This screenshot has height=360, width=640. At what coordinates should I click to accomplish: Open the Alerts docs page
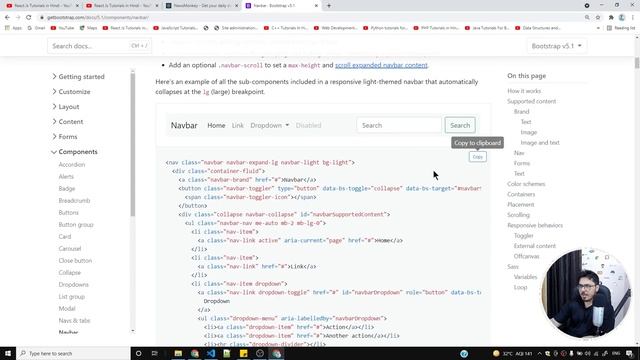tap(66, 176)
